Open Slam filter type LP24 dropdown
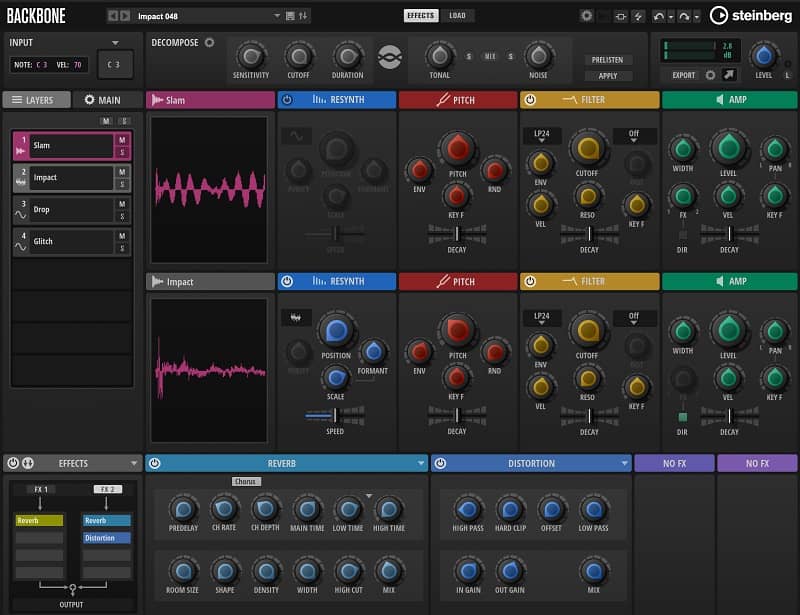This screenshot has width=800, height=615. [x=541, y=135]
